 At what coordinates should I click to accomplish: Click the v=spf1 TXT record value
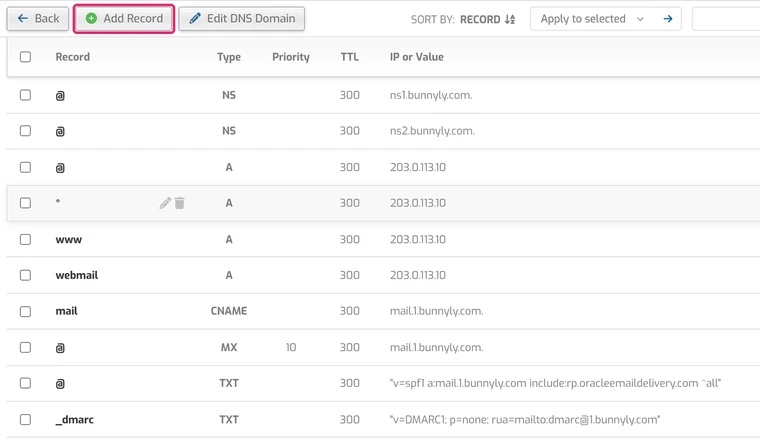[555, 383]
